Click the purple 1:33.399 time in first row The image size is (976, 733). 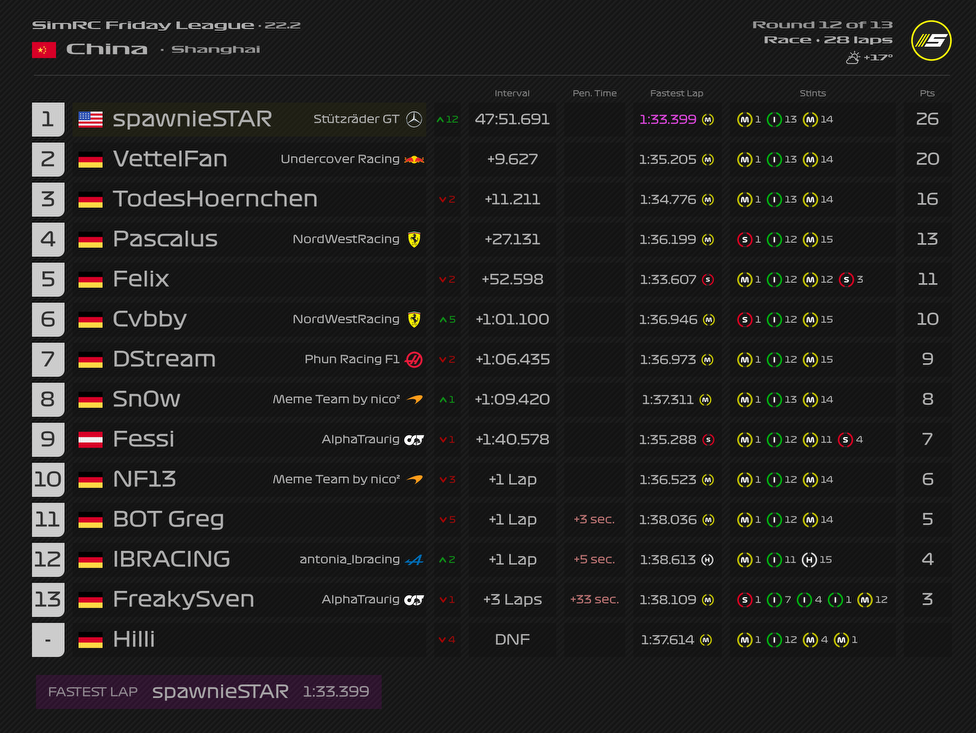tap(669, 119)
